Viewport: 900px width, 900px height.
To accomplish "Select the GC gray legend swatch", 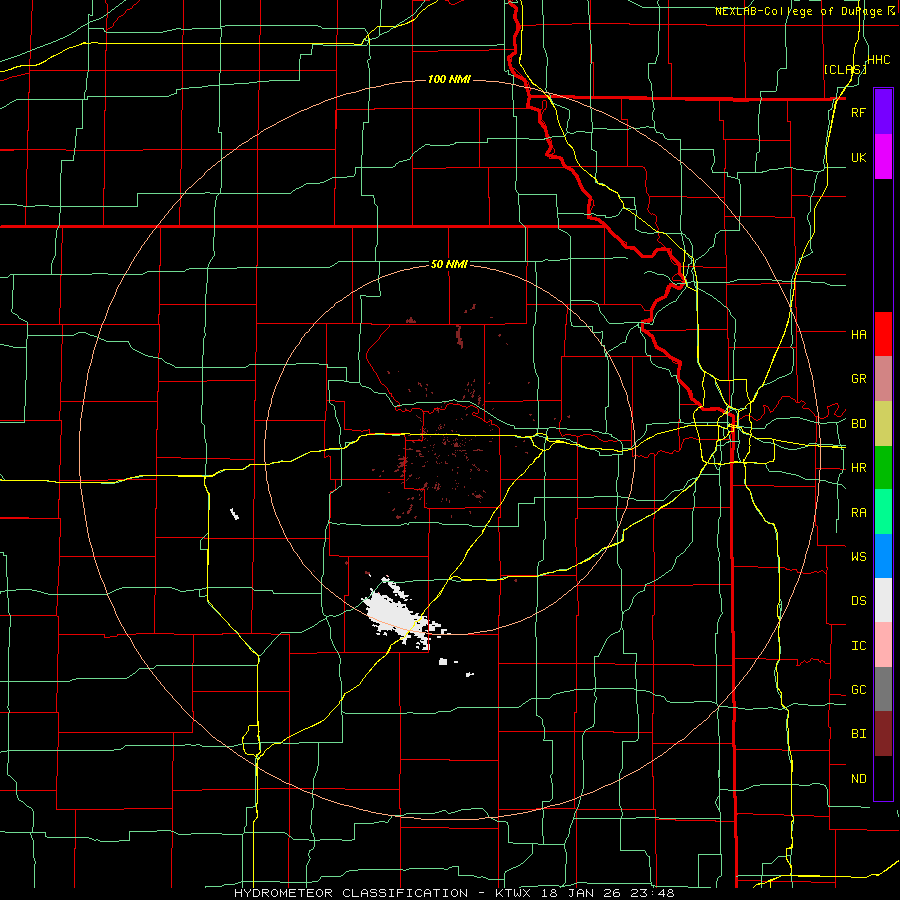I will [x=883, y=689].
